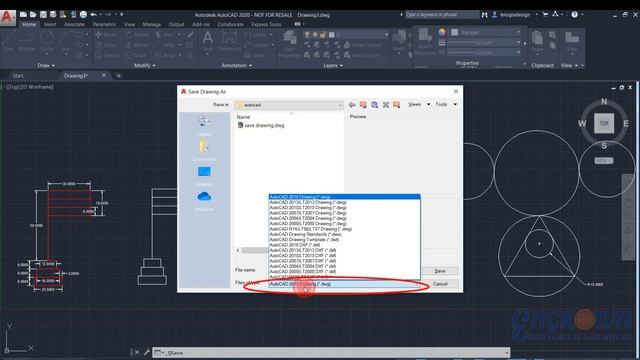Screen dimensions: 640x360
Task: Open the 2D Wireframe visual style control
Action: point(36,87)
